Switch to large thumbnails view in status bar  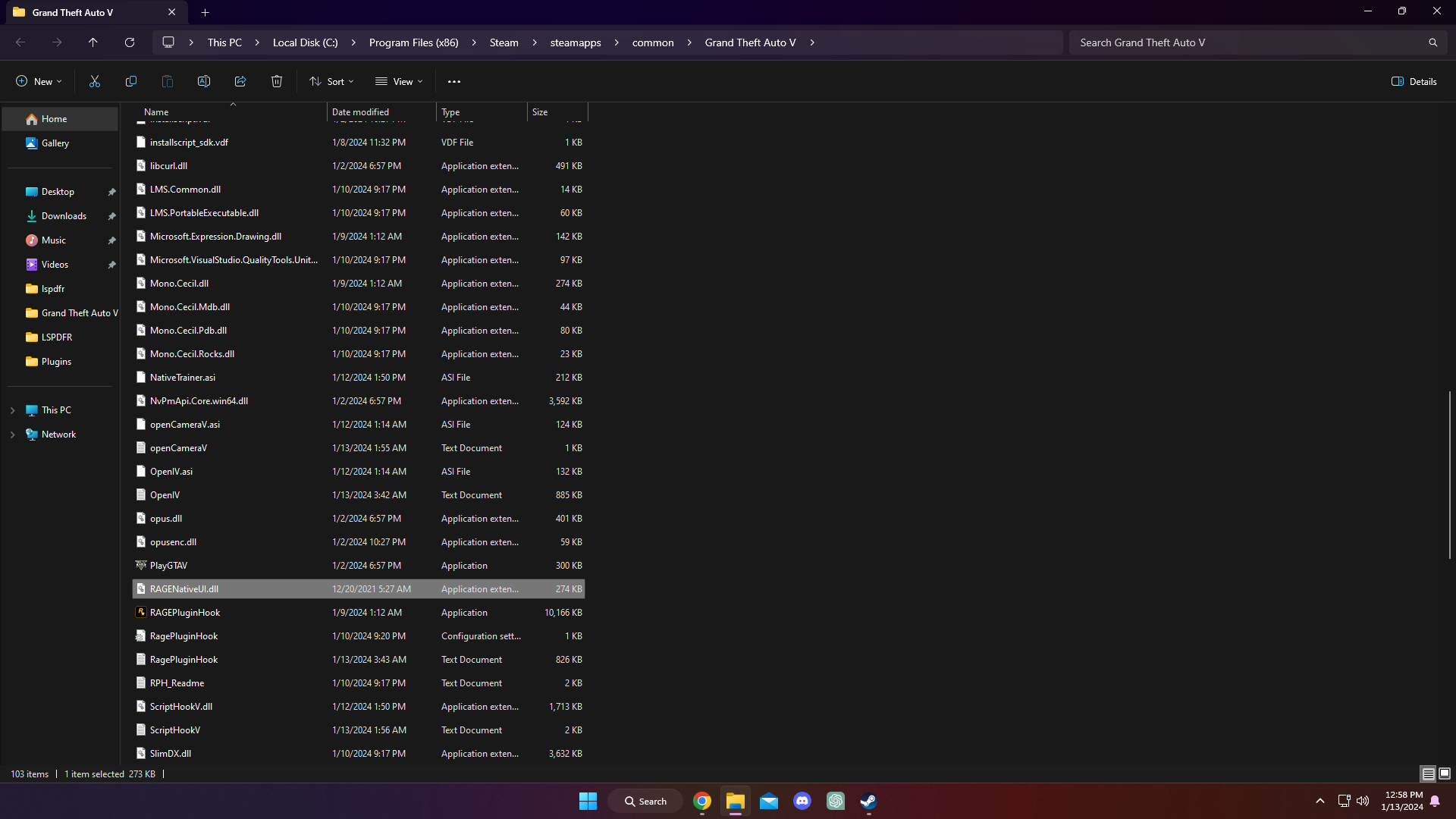(1445, 773)
